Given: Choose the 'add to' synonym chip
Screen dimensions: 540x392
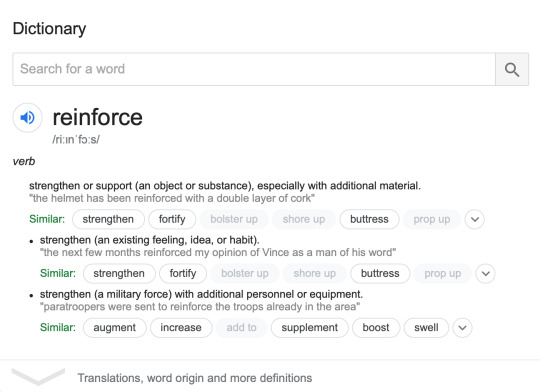Looking at the screenshot, I should click(241, 328).
